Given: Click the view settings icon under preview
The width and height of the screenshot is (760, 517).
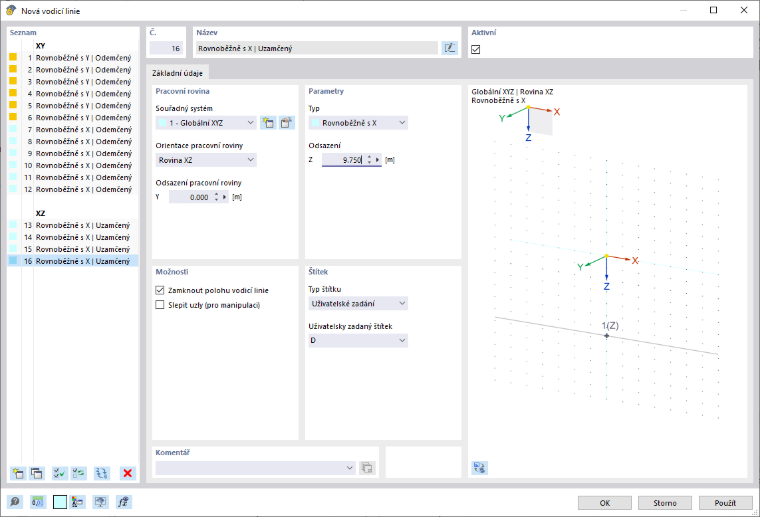Looking at the screenshot, I should 479,468.
